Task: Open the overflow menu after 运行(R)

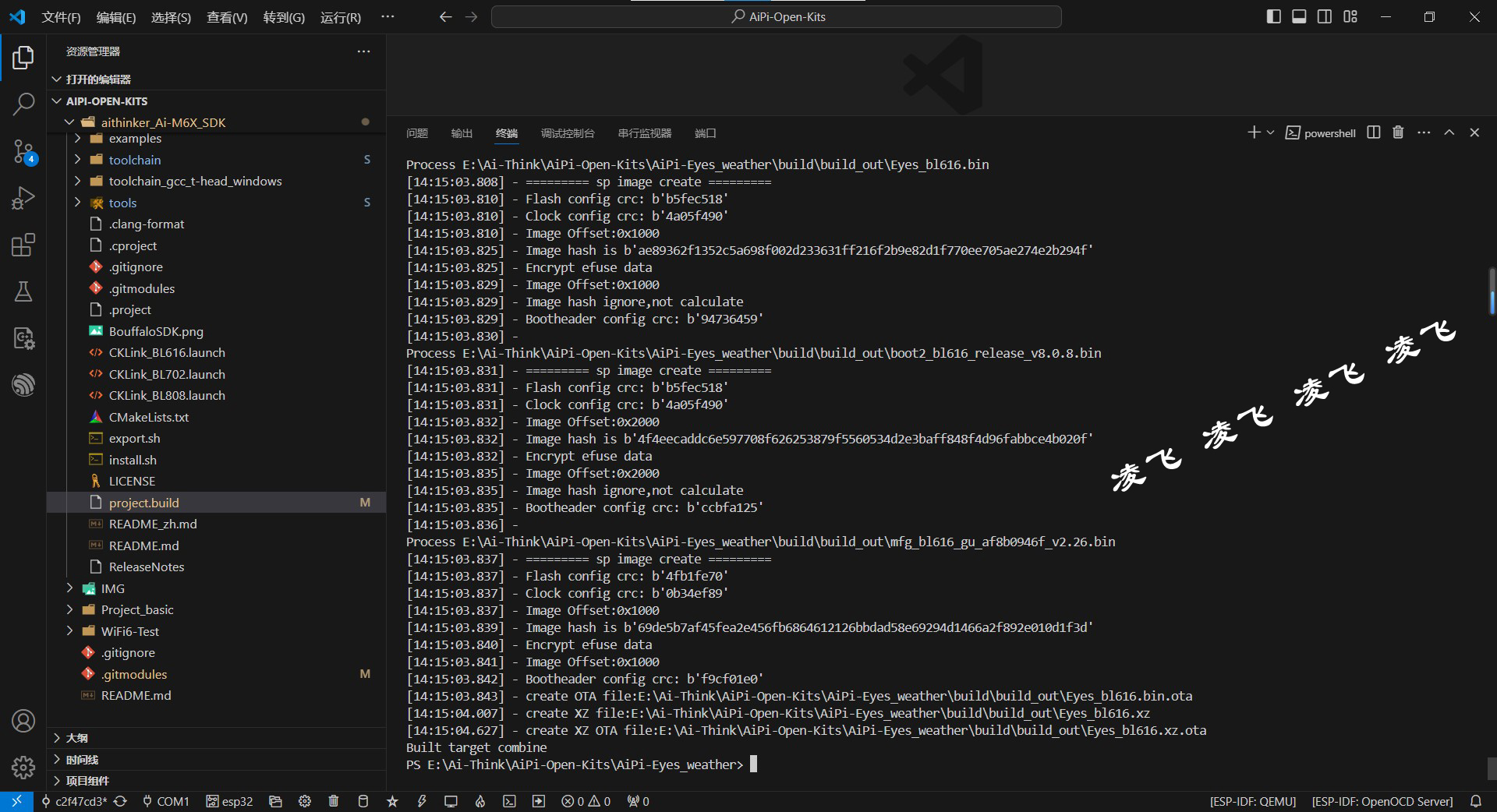Action: [x=388, y=17]
